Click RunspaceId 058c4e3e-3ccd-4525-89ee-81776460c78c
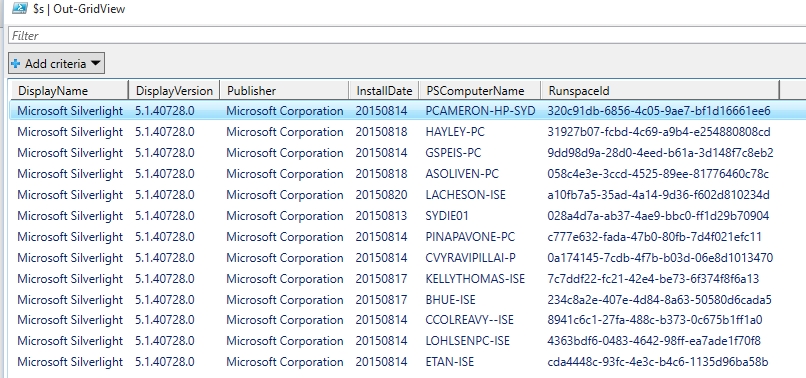806x378 pixels. pos(658,174)
